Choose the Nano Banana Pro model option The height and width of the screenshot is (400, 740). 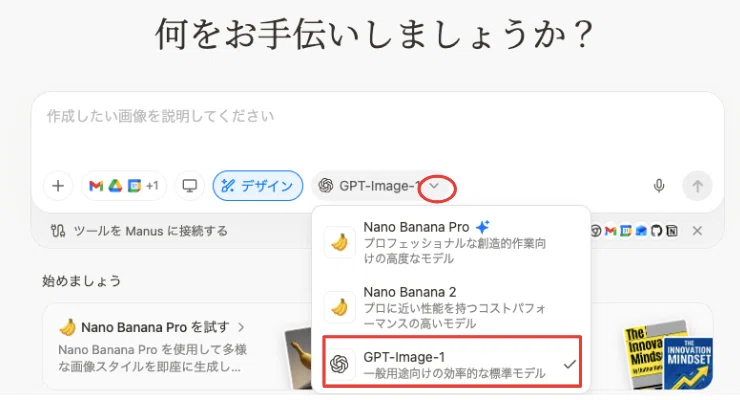[452, 242]
